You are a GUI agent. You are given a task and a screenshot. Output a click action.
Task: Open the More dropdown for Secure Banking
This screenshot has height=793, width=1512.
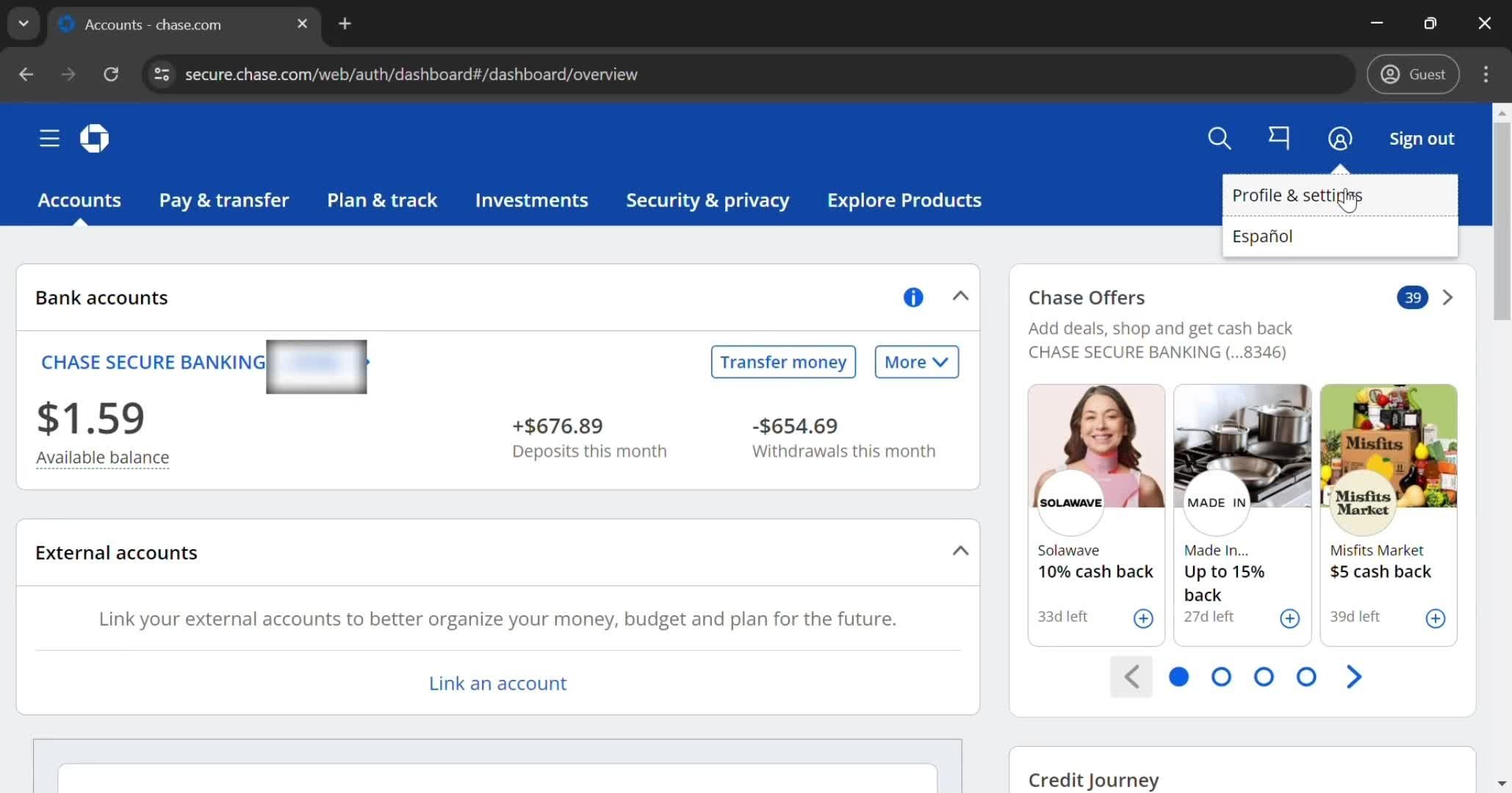[916, 362]
